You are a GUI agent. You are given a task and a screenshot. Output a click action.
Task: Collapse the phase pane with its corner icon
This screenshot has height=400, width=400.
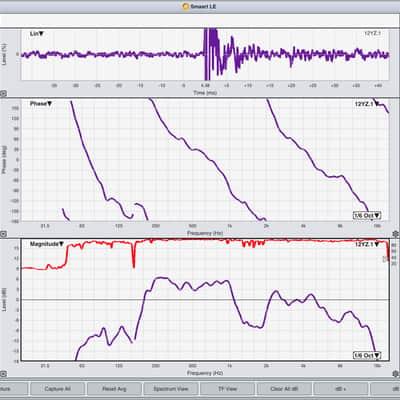pos(3,234)
